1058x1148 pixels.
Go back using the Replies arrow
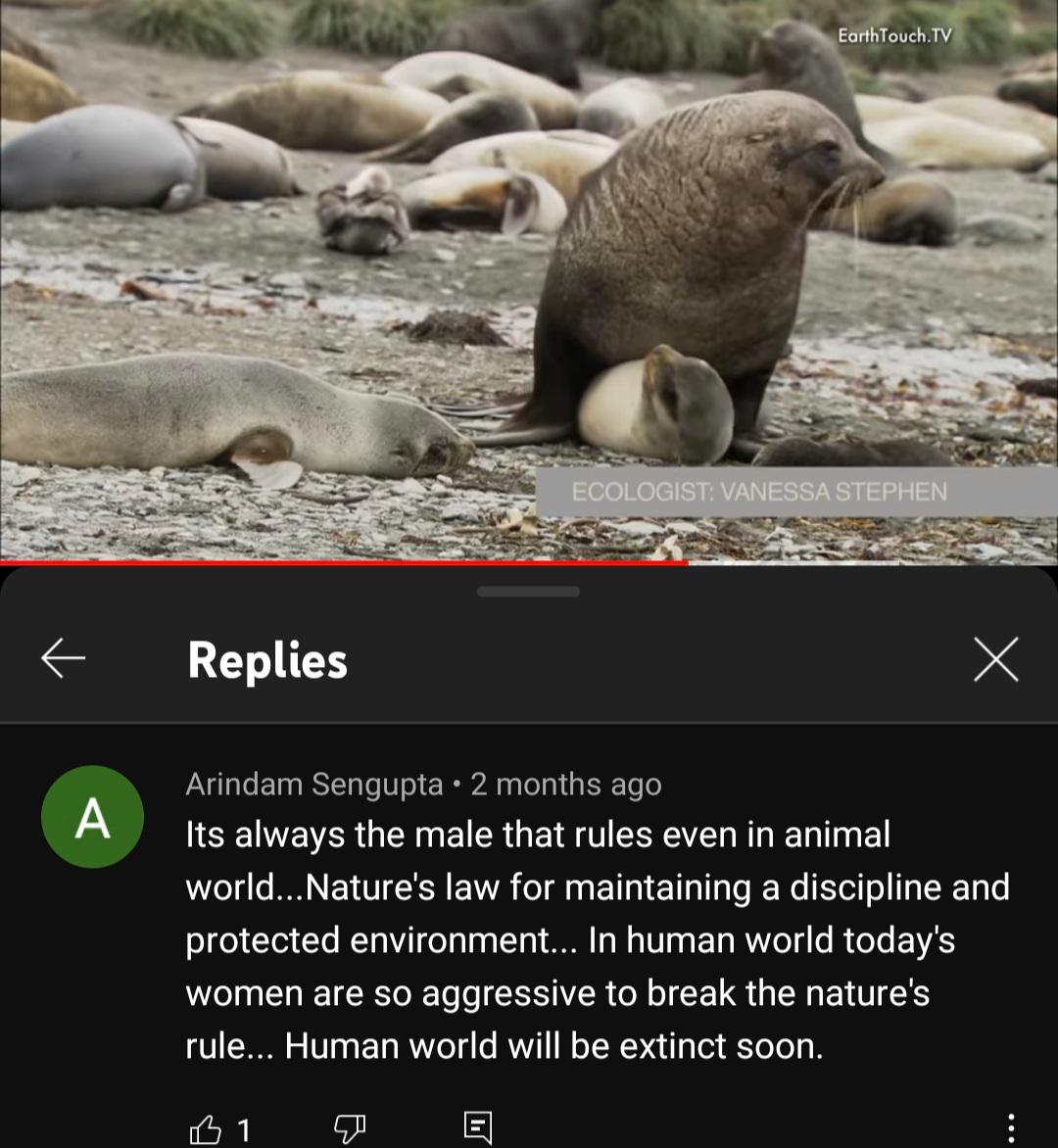pyautogui.click(x=63, y=658)
